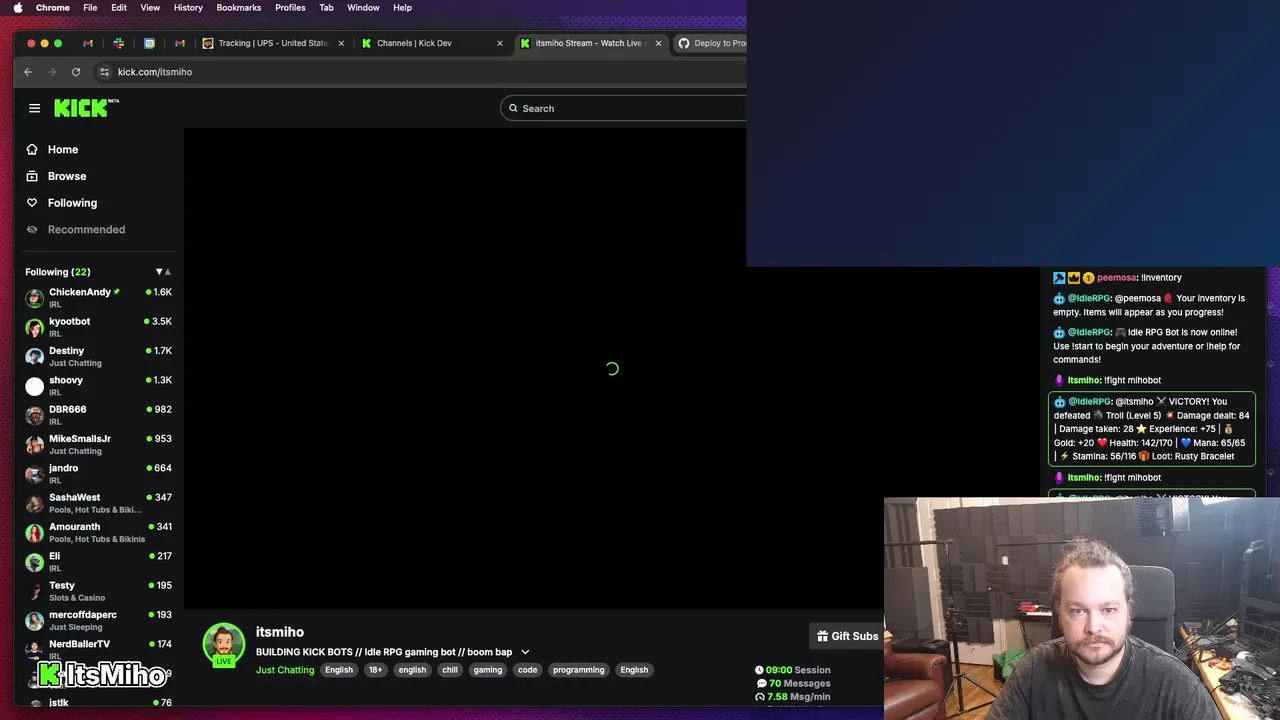Open itsmiho streamer avatar with LIVE badge

224,645
